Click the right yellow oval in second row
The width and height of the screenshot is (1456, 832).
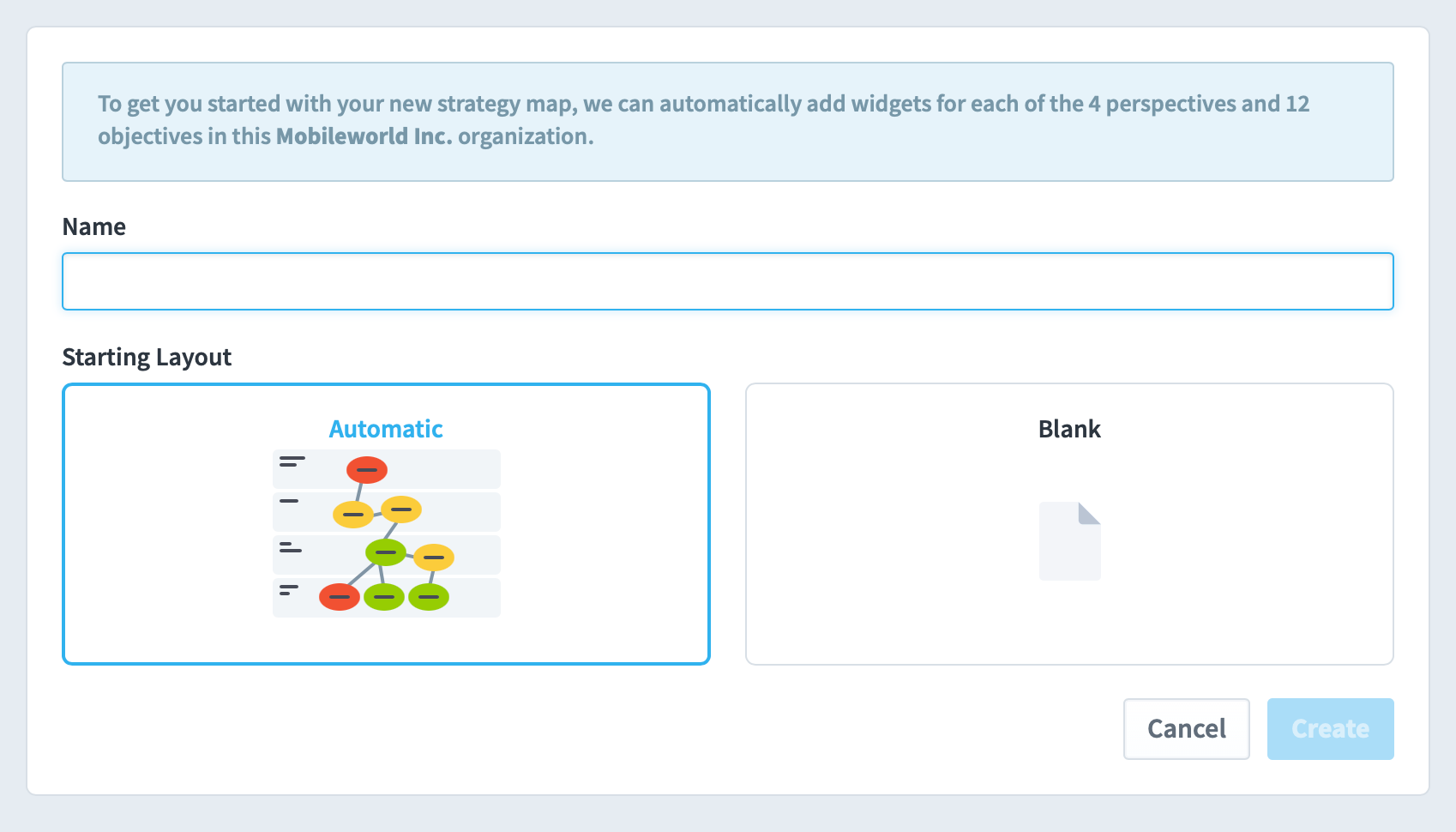pyautogui.click(x=401, y=509)
